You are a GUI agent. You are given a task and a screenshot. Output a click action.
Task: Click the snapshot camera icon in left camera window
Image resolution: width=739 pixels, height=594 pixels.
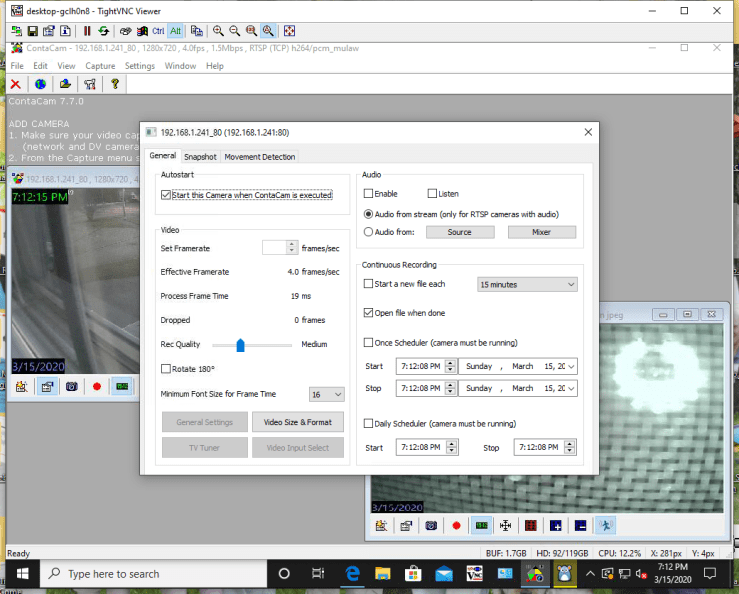click(72, 386)
